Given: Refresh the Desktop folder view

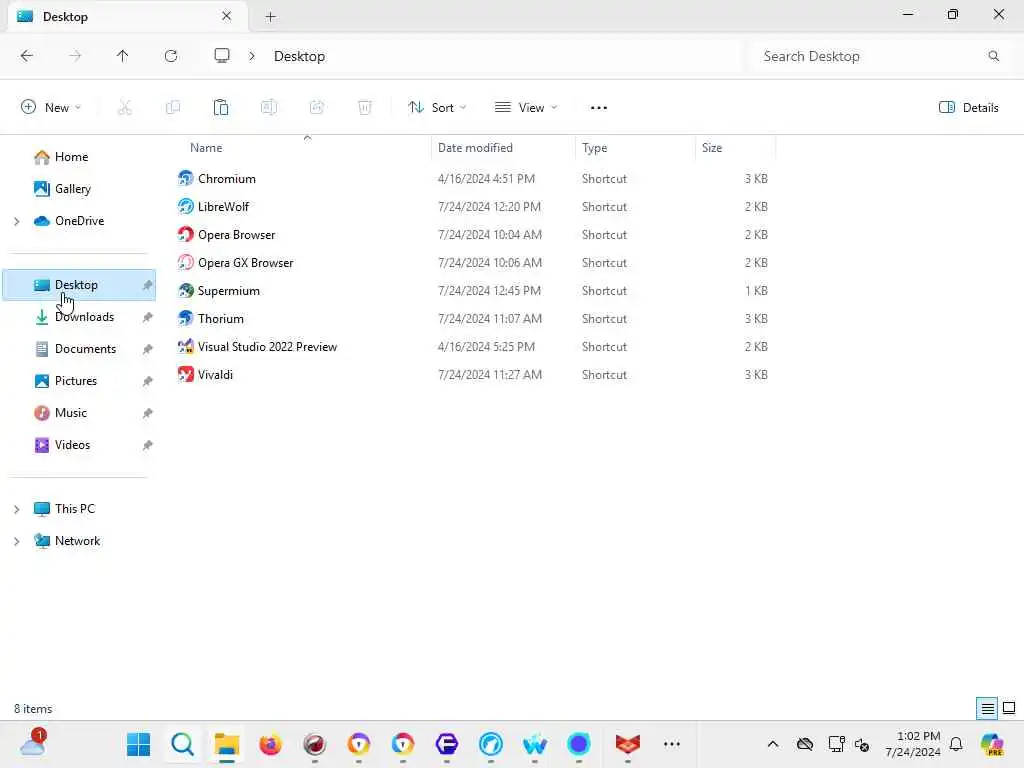Looking at the screenshot, I should coord(171,56).
